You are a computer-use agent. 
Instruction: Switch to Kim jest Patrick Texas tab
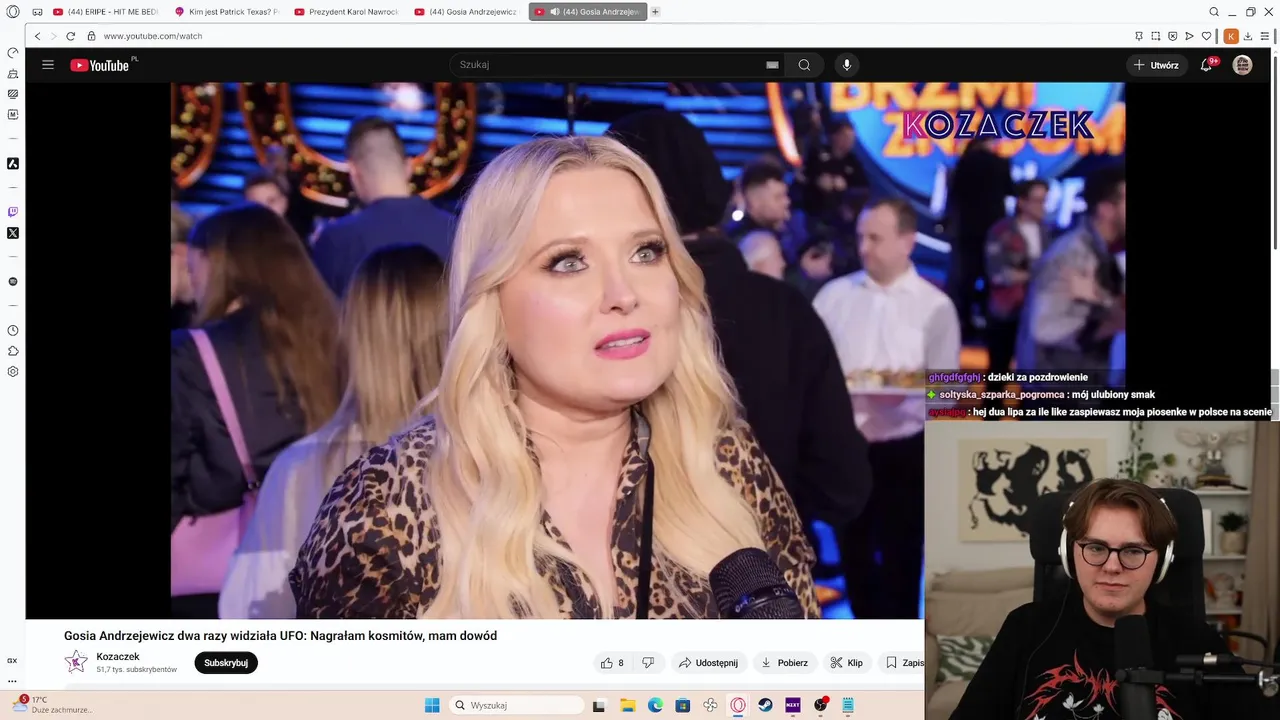click(226, 12)
